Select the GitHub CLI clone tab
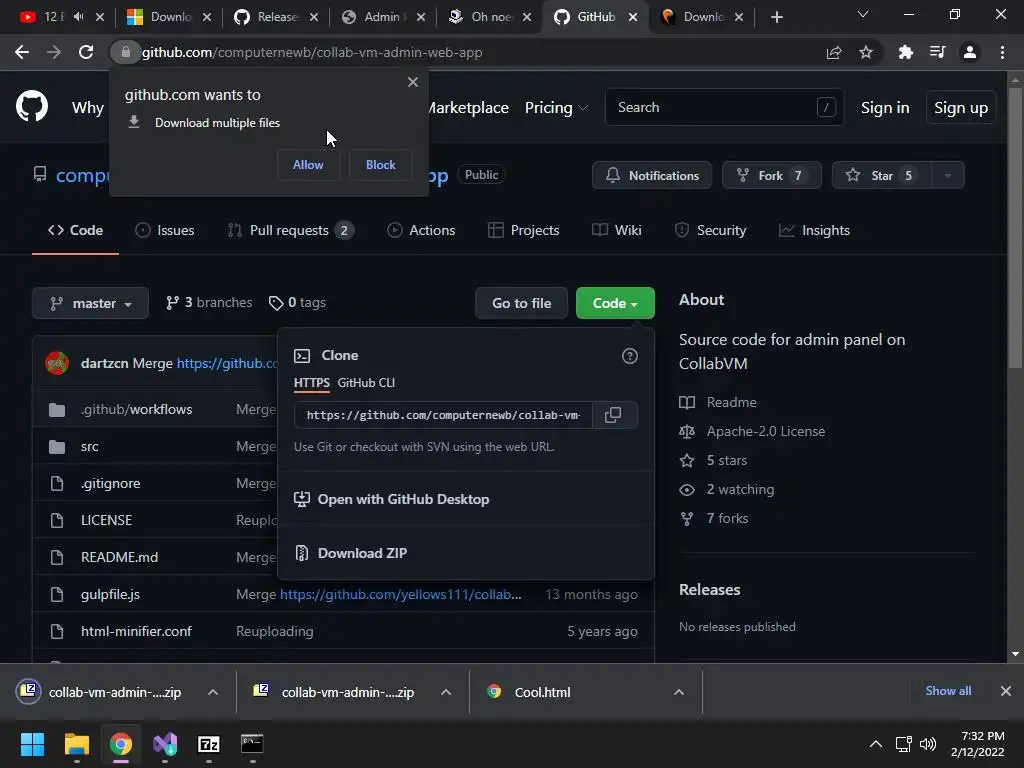This screenshot has height=768, width=1024. tap(366, 383)
